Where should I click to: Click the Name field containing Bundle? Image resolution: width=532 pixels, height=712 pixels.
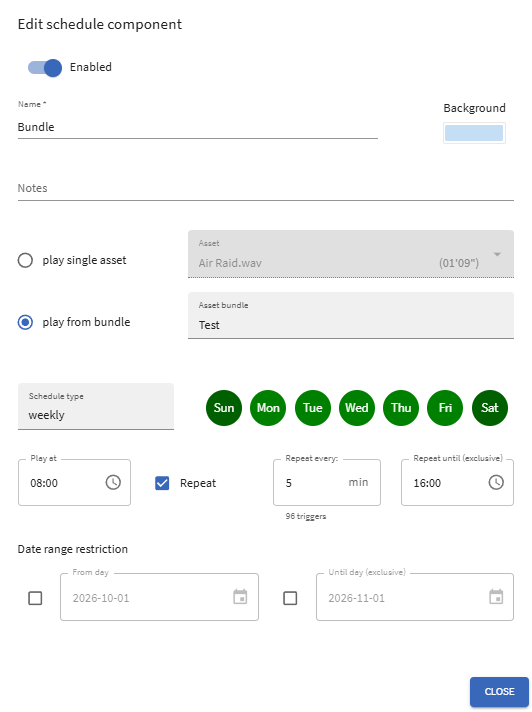(x=197, y=127)
